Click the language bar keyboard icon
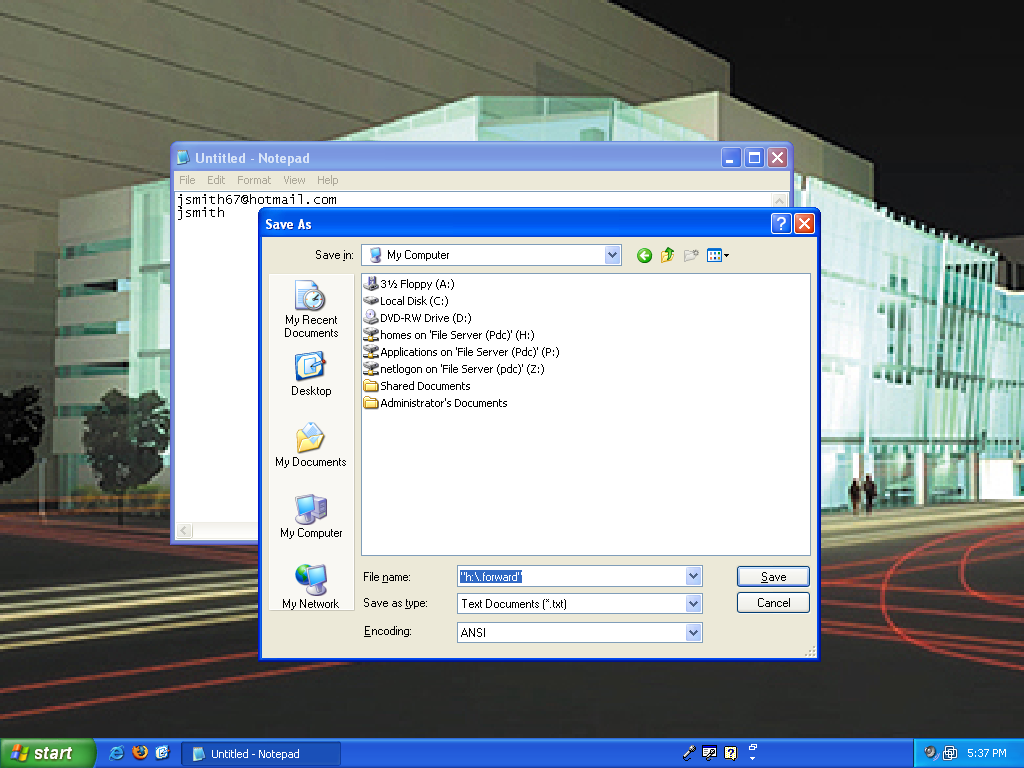1024x768 pixels. [x=709, y=753]
